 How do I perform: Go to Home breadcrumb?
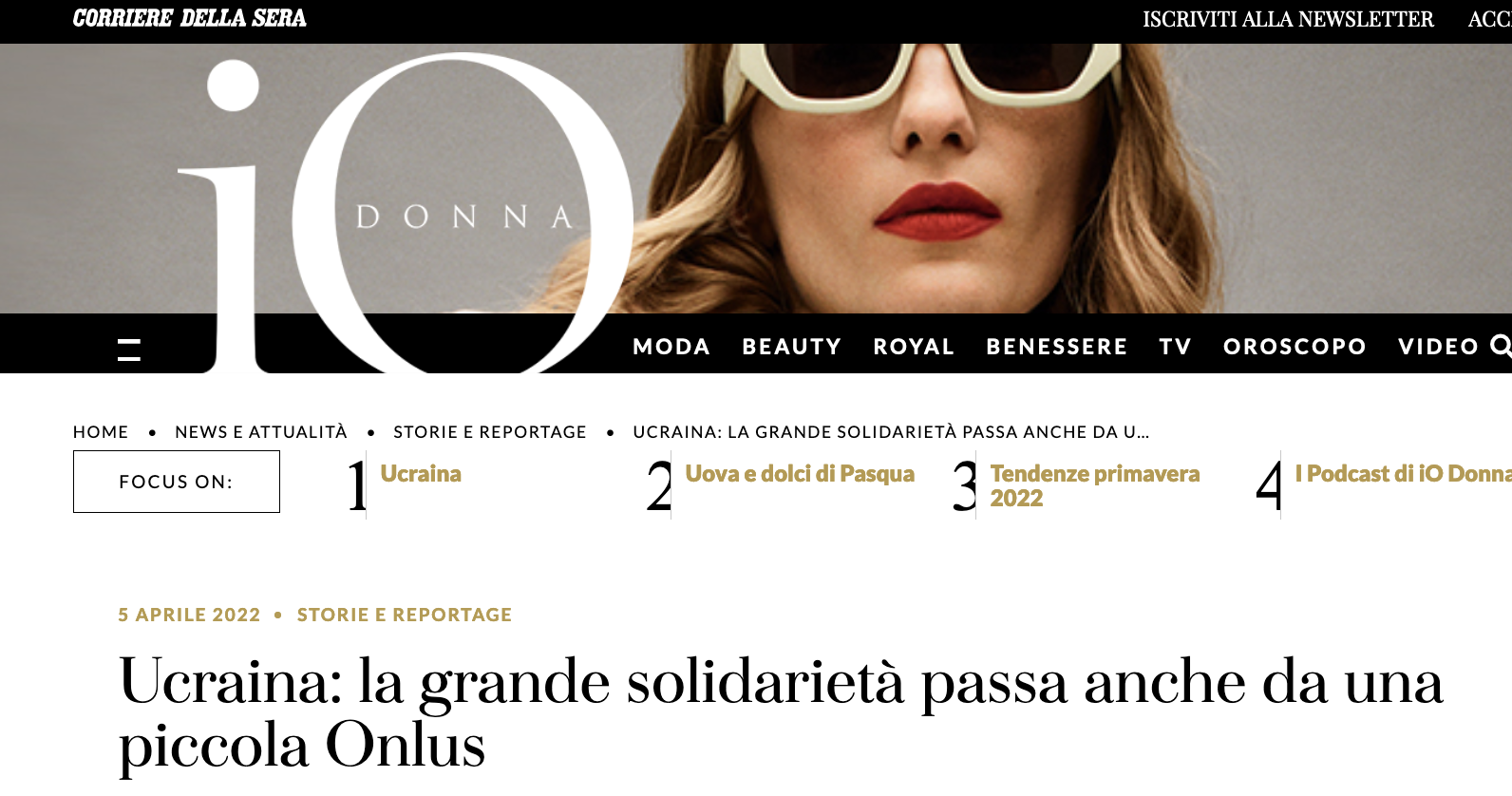[x=101, y=432]
